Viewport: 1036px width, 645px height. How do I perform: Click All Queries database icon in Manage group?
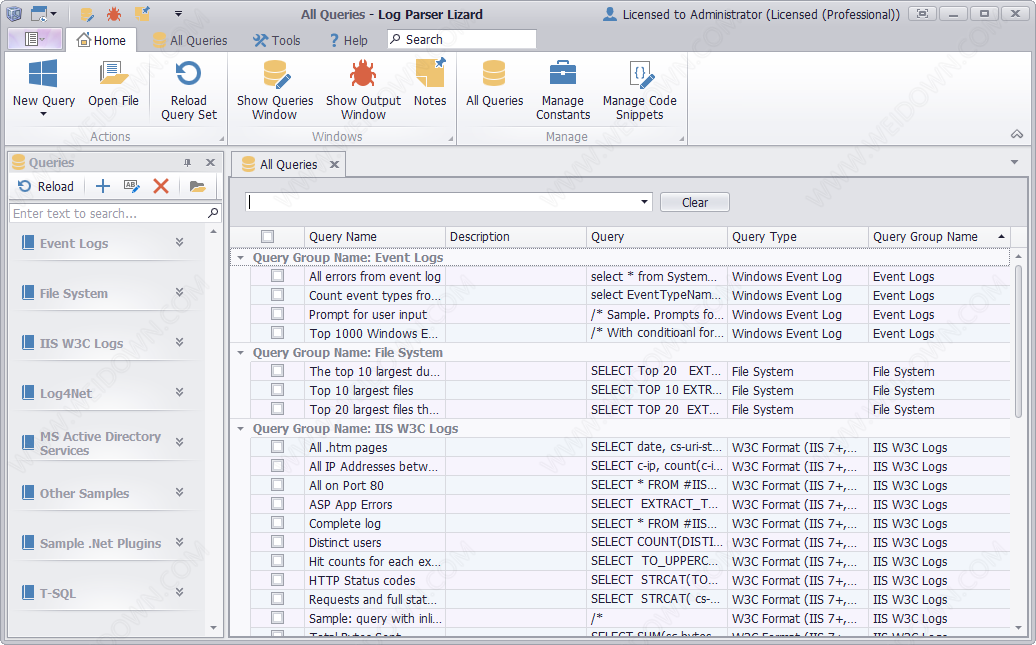coord(494,73)
